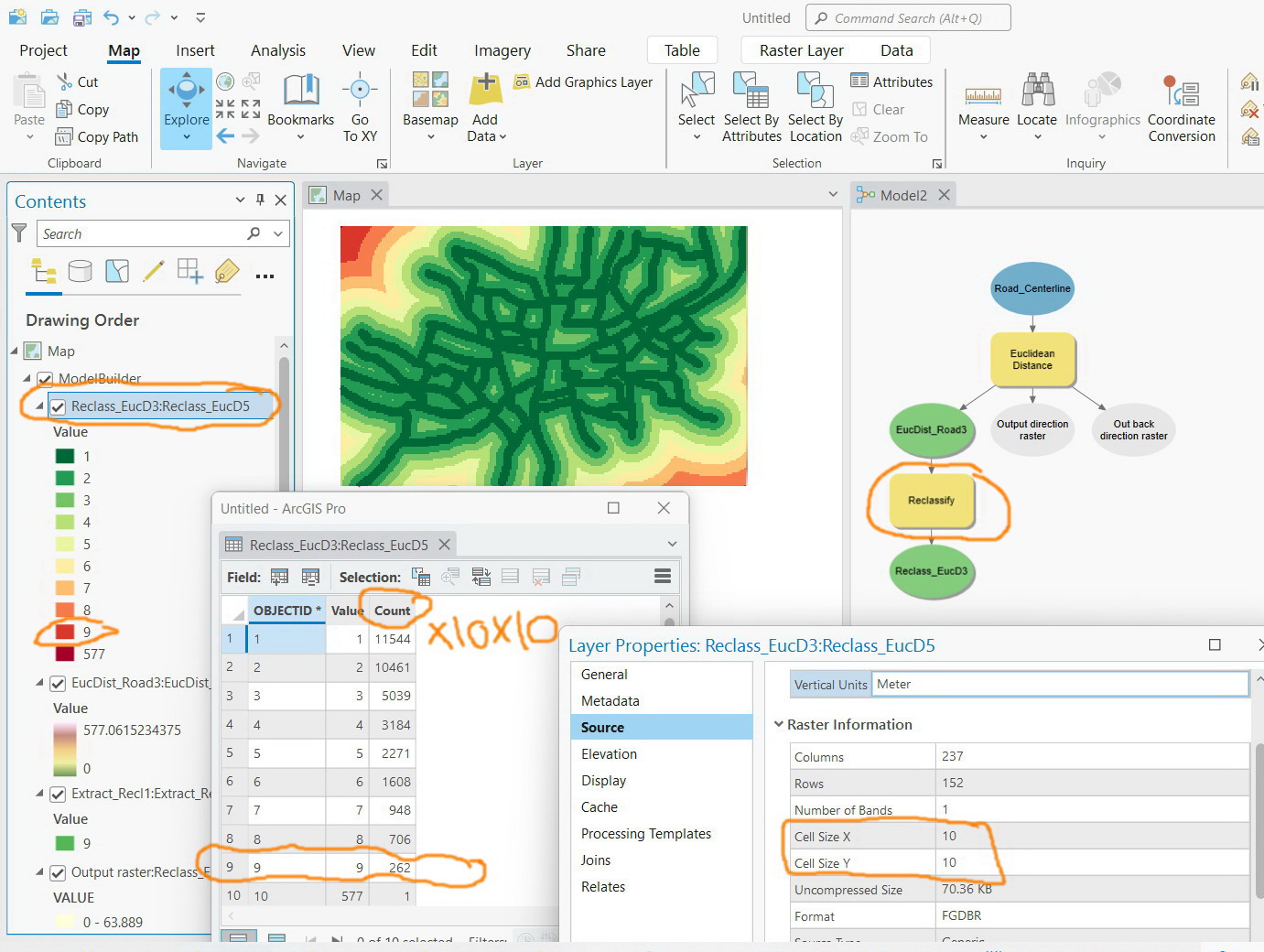Uncheck visibility of Reclass_EucD3:Reclass_EucD5 layer
1264x952 pixels.
[x=58, y=407]
